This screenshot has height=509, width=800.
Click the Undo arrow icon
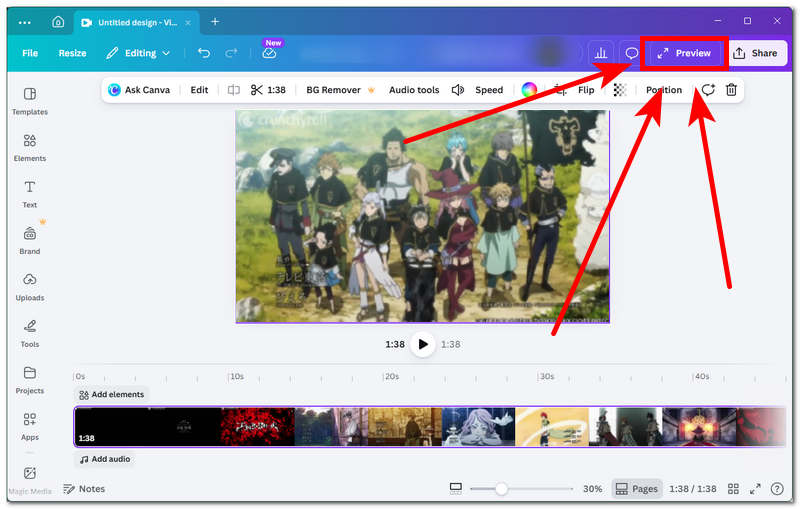[x=204, y=53]
